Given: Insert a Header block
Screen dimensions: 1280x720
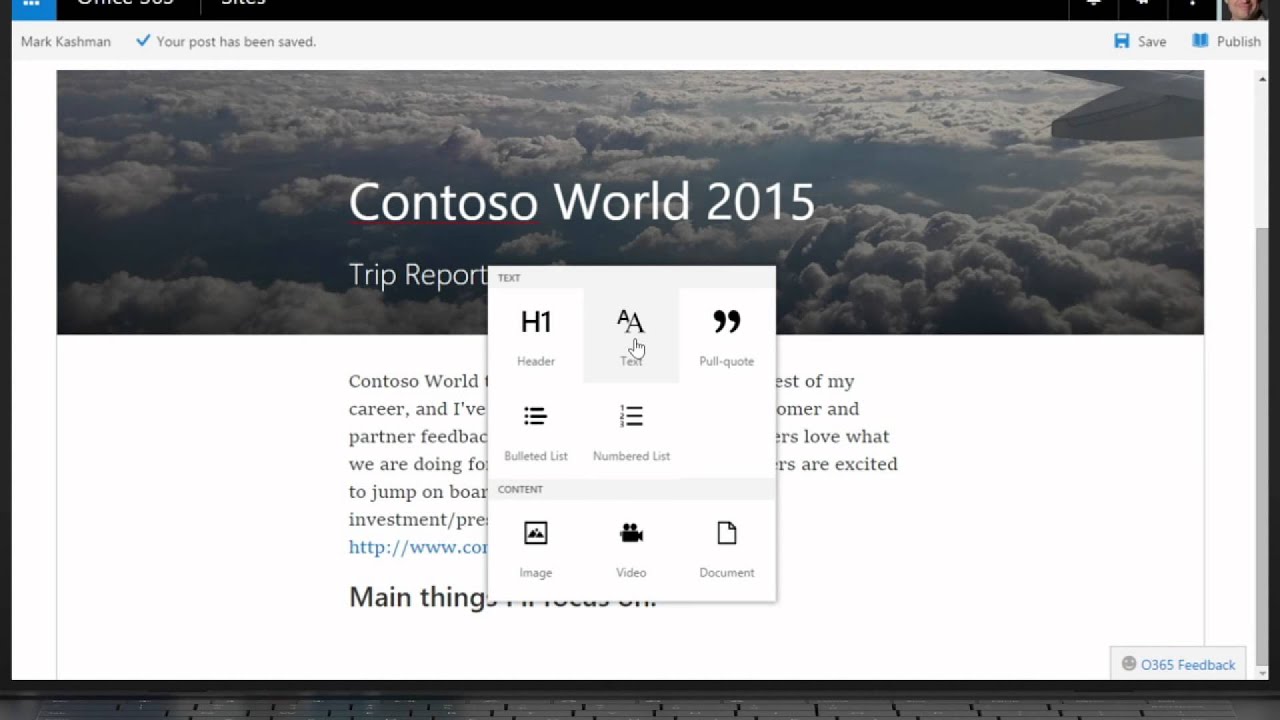Looking at the screenshot, I should coord(535,336).
